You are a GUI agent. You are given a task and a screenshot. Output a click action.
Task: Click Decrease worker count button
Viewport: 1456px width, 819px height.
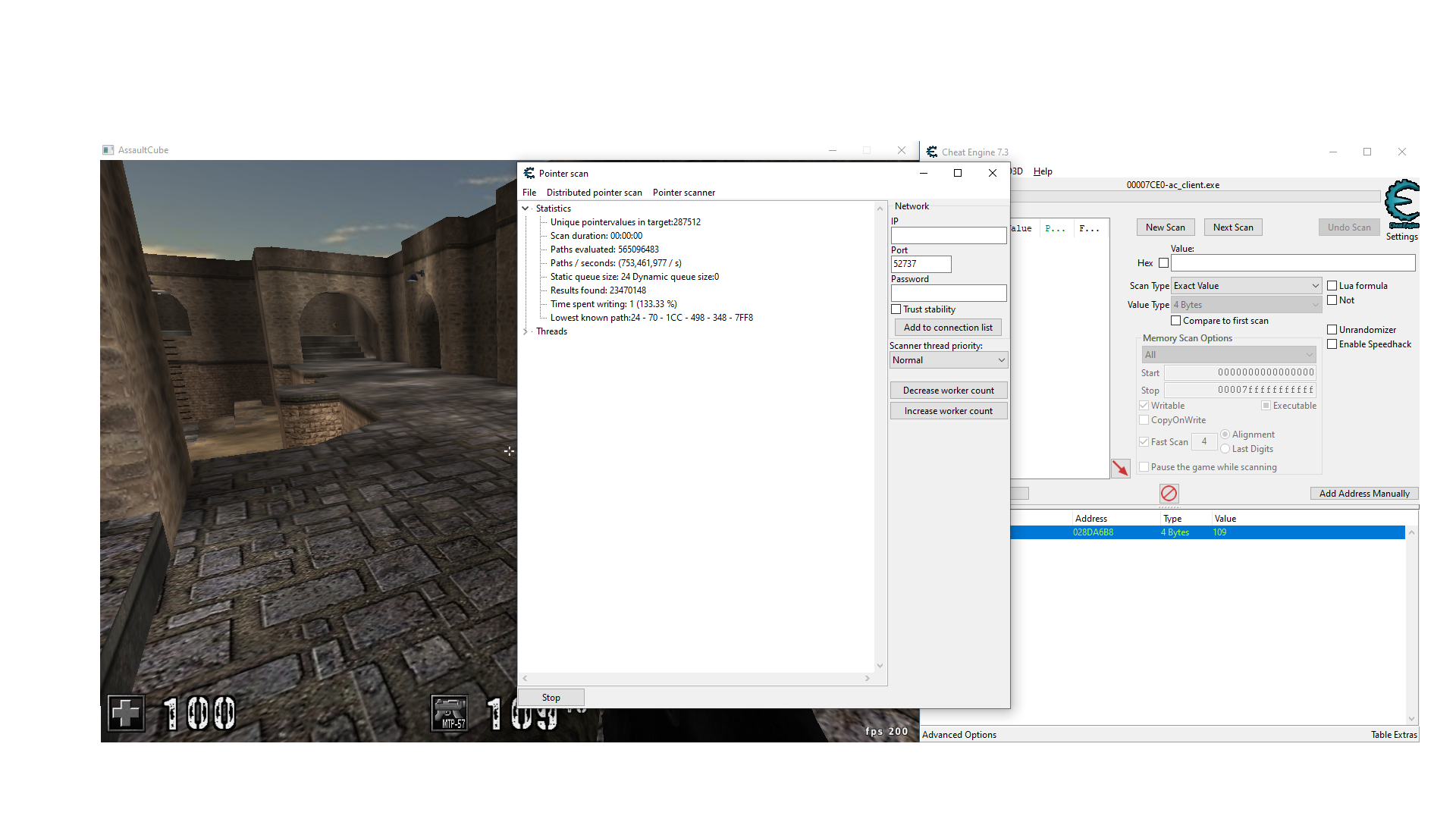(x=949, y=391)
